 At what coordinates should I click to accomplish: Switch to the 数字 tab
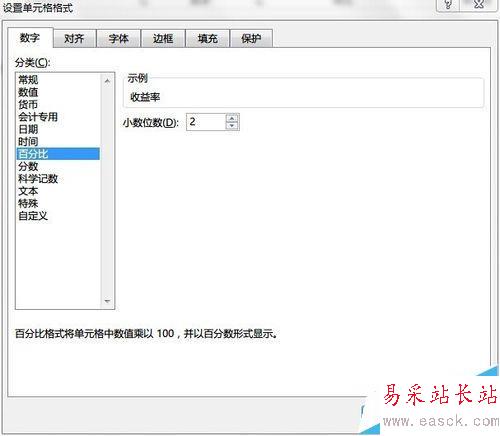click(x=30, y=38)
